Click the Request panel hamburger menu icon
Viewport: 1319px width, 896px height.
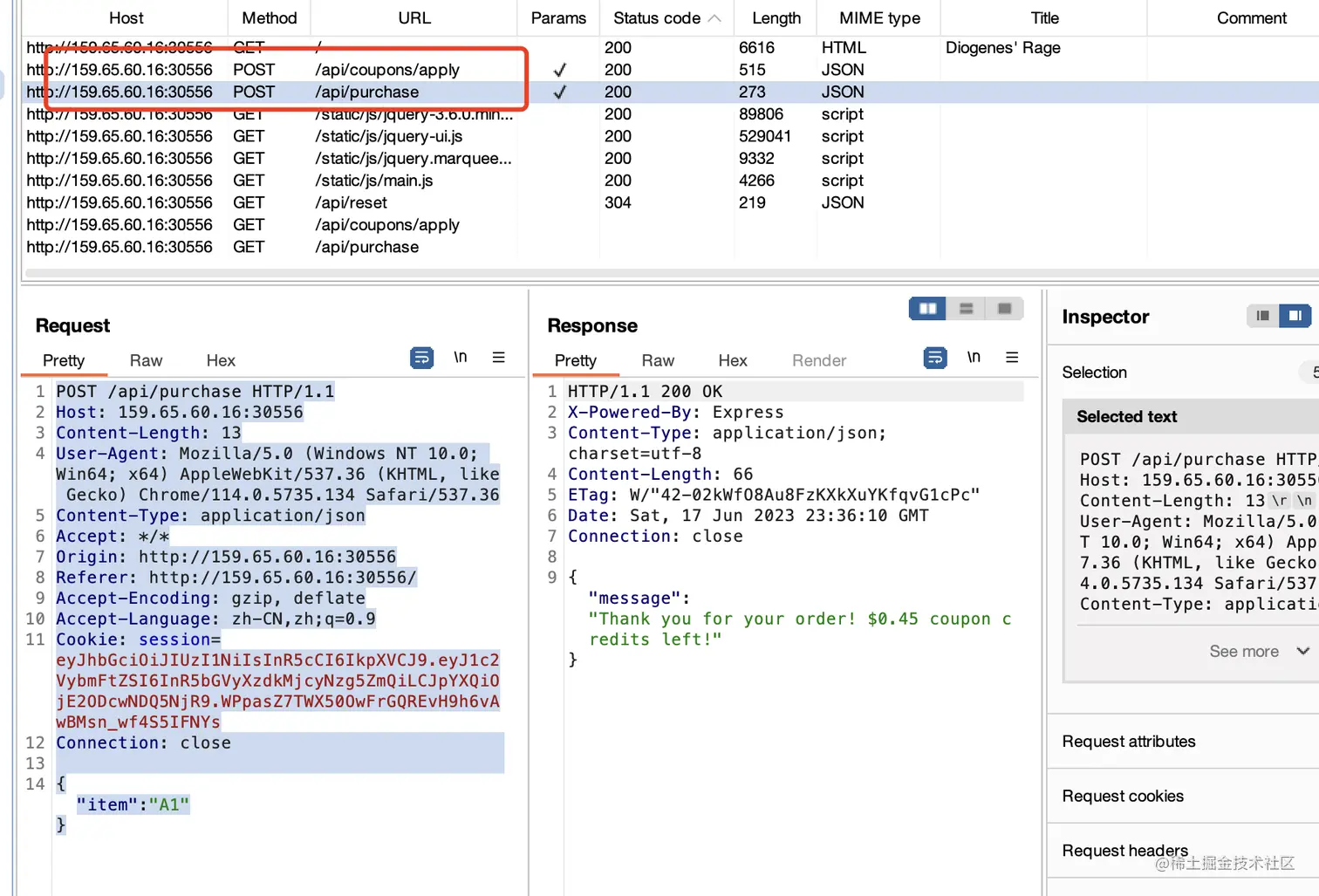(x=499, y=358)
